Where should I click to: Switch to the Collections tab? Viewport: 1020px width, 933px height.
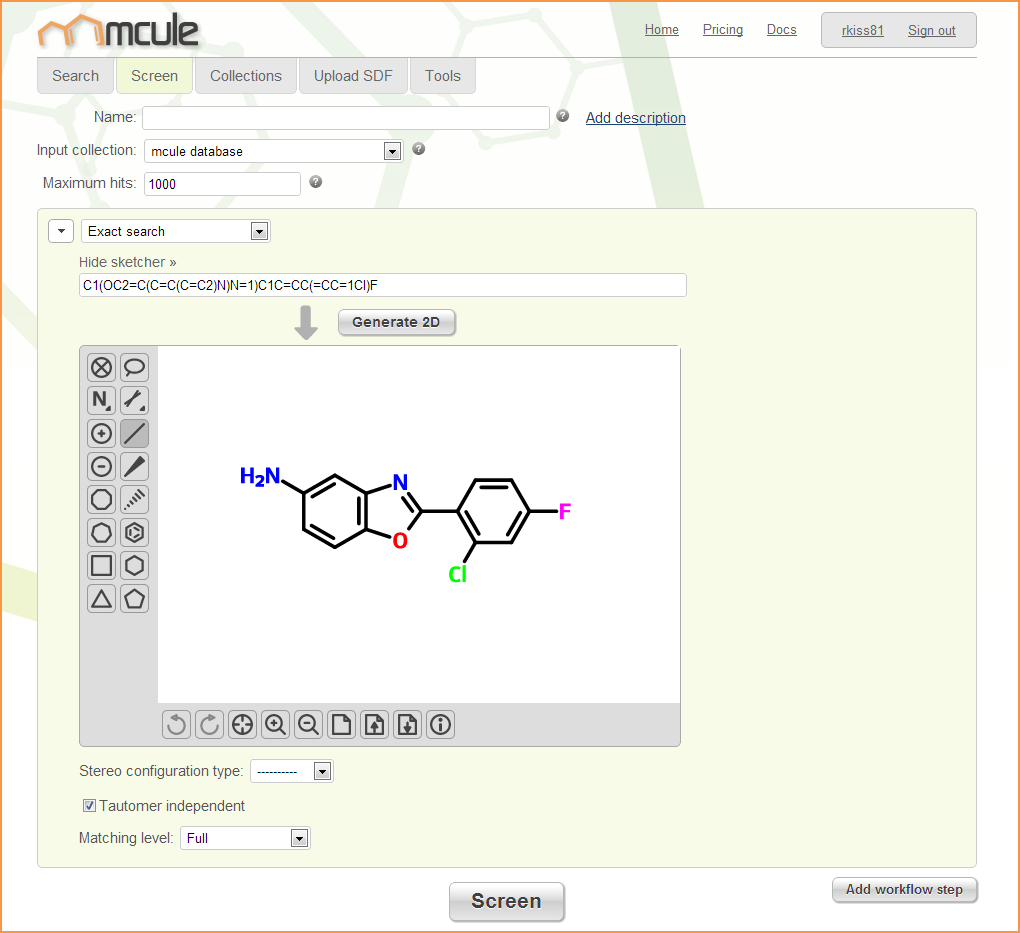click(x=246, y=76)
